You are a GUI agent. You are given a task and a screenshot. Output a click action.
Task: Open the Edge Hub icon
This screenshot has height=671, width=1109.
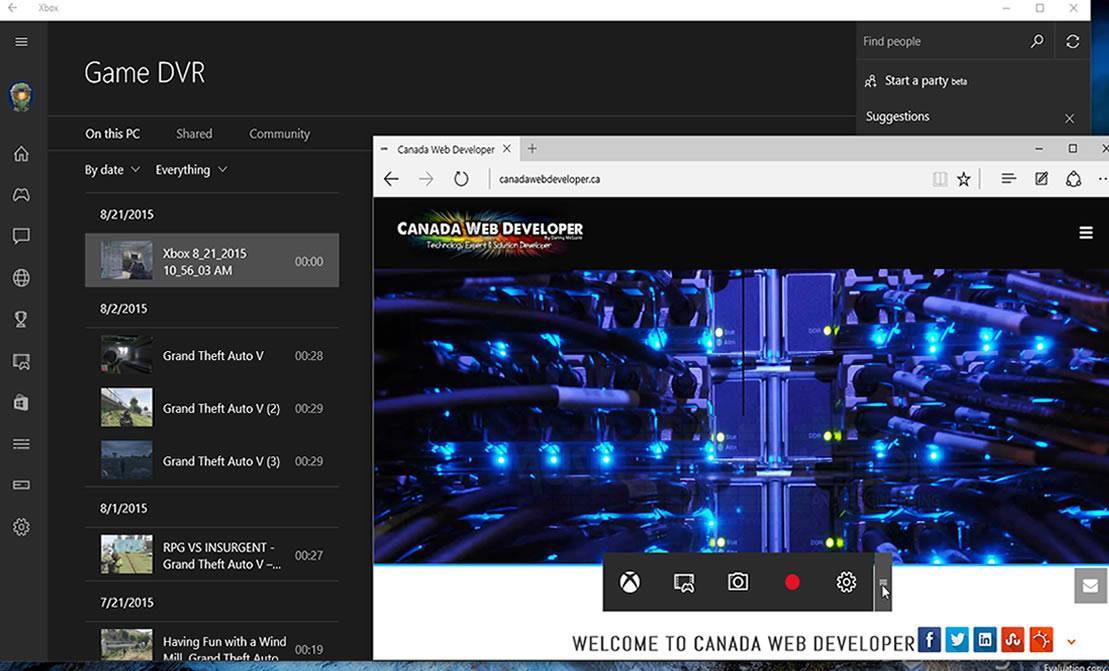1009,179
